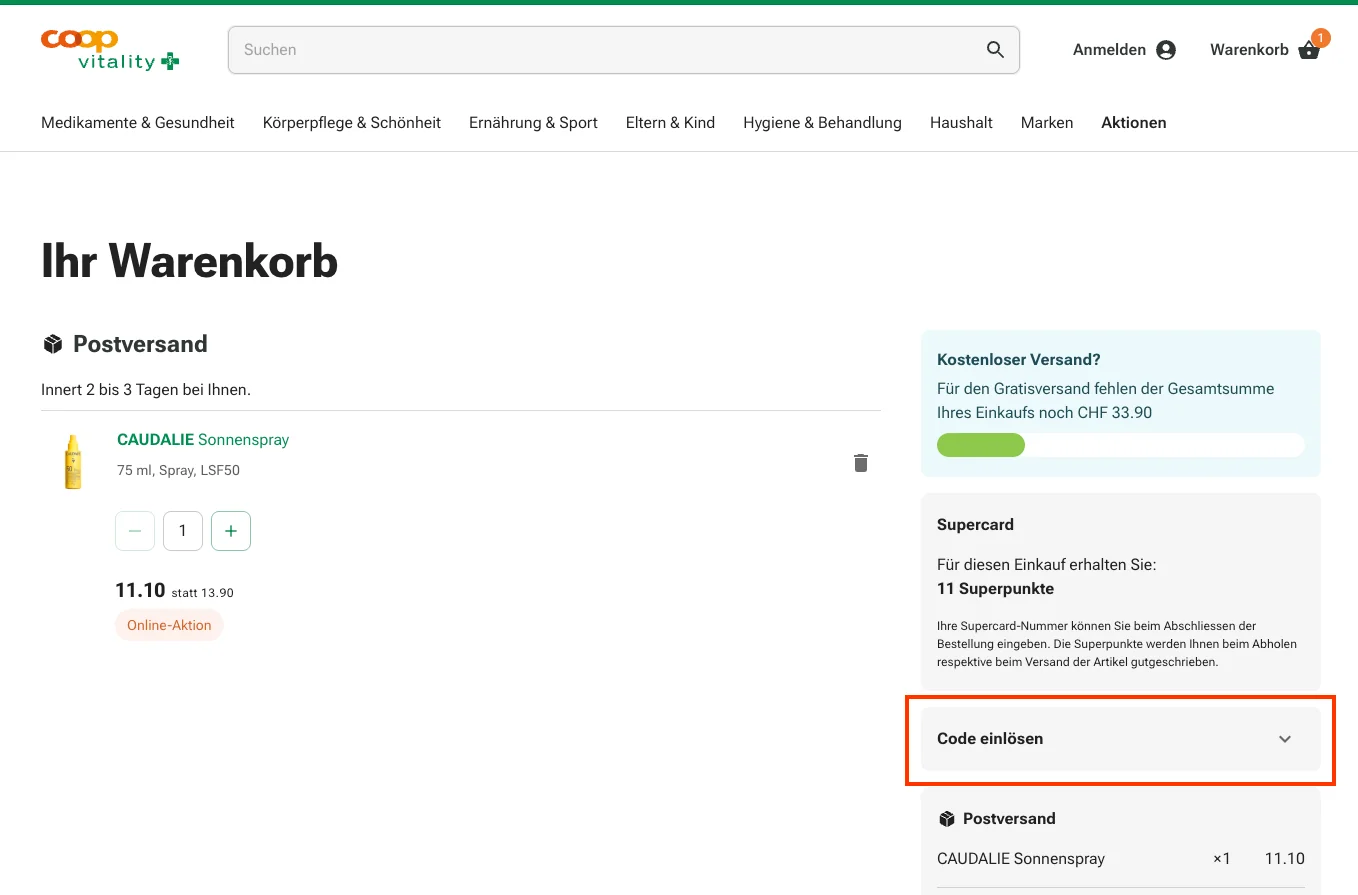Click the Online-Aktion badge
This screenshot has height=895, width=1358.
tap(169, 625)
